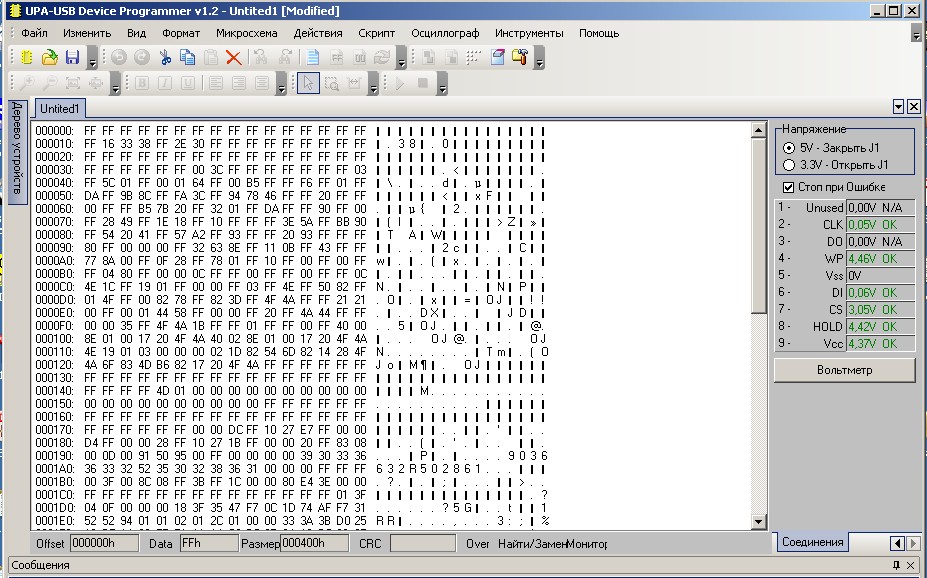Click the Offset value field
The image size is (927, 578).
point(104,543)
